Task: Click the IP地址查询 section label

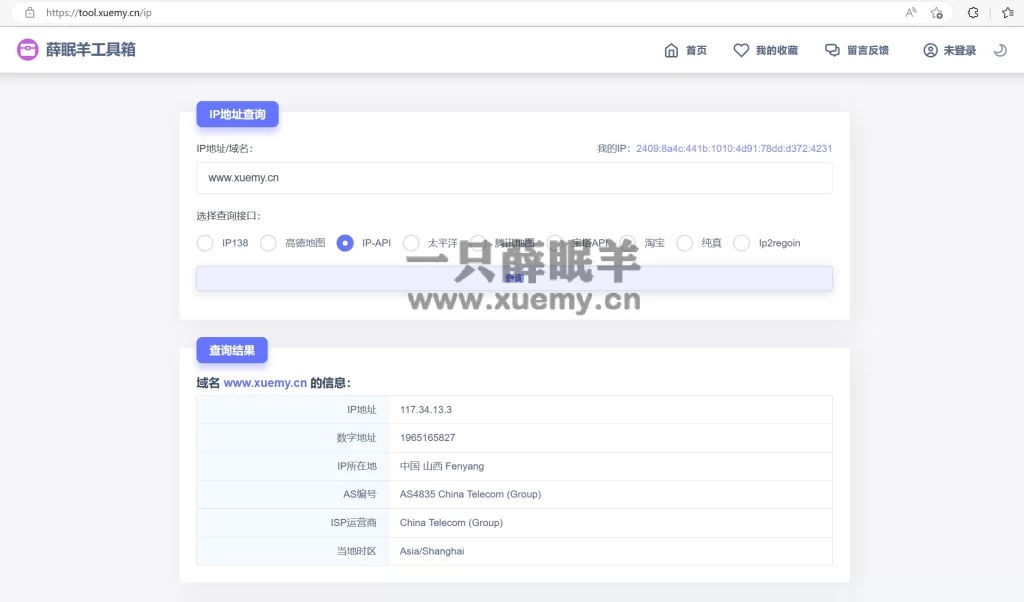Action: point(238,114)
